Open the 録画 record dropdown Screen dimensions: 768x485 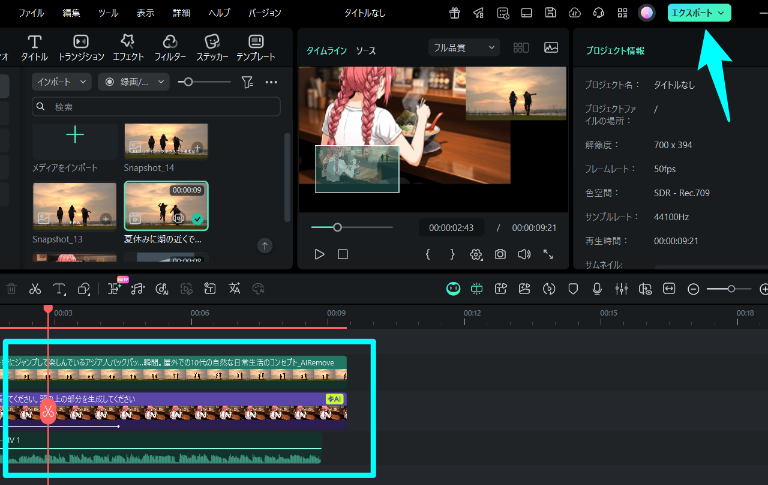(x=134, y=82)
